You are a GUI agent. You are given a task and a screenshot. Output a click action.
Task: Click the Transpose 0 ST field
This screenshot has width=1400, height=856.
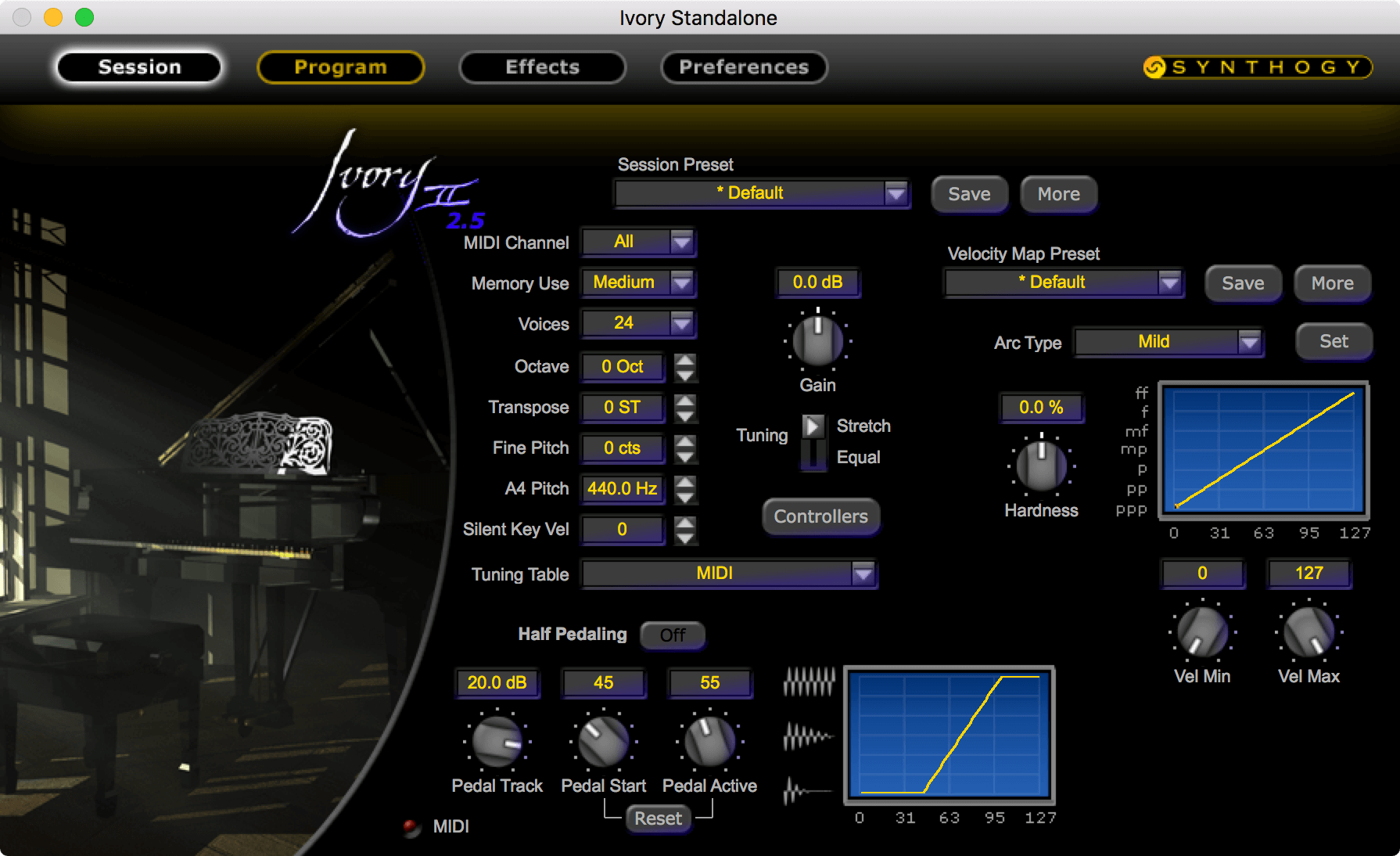coord(623,408)
